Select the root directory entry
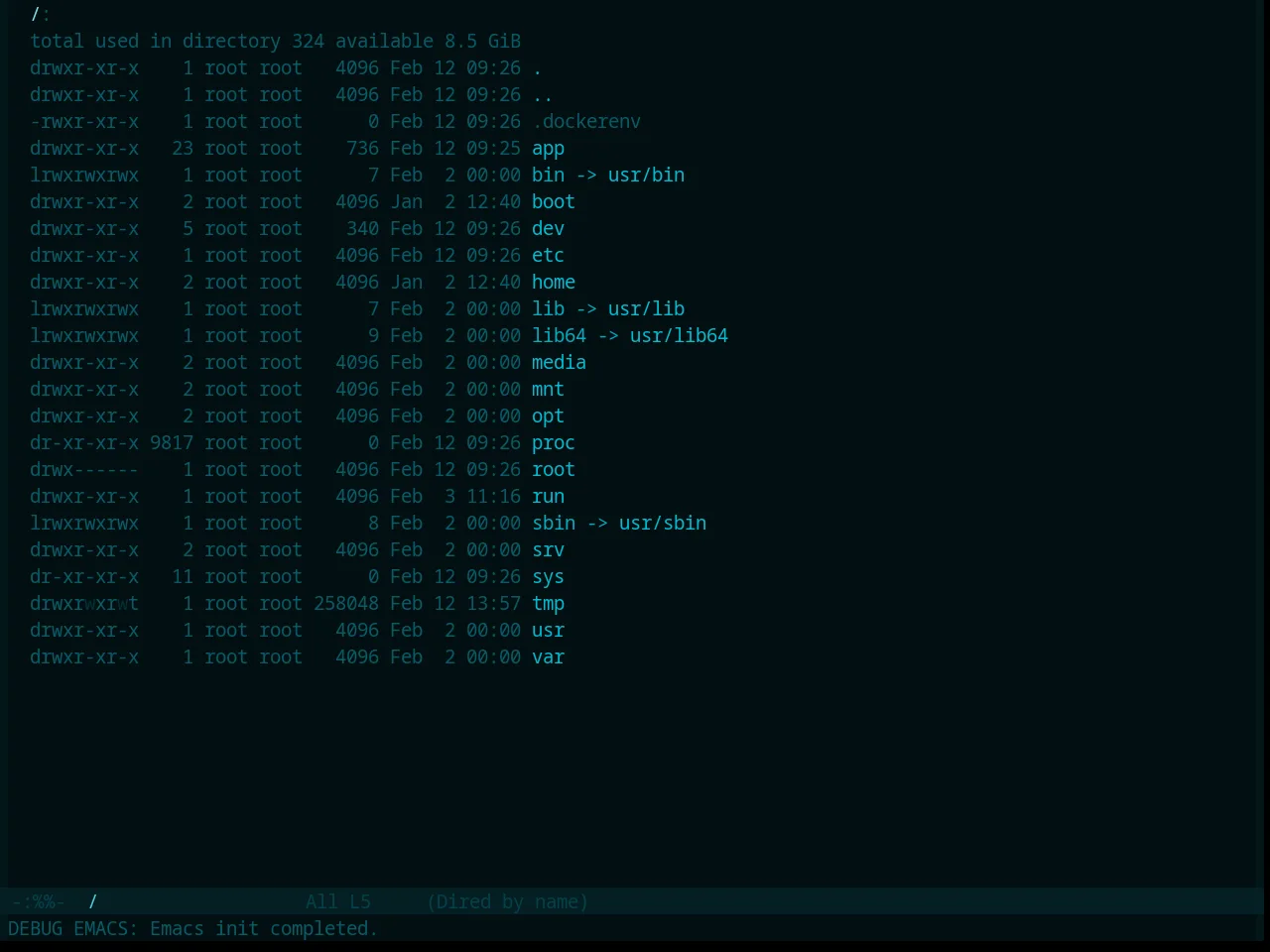 click(x=554, y=469)
